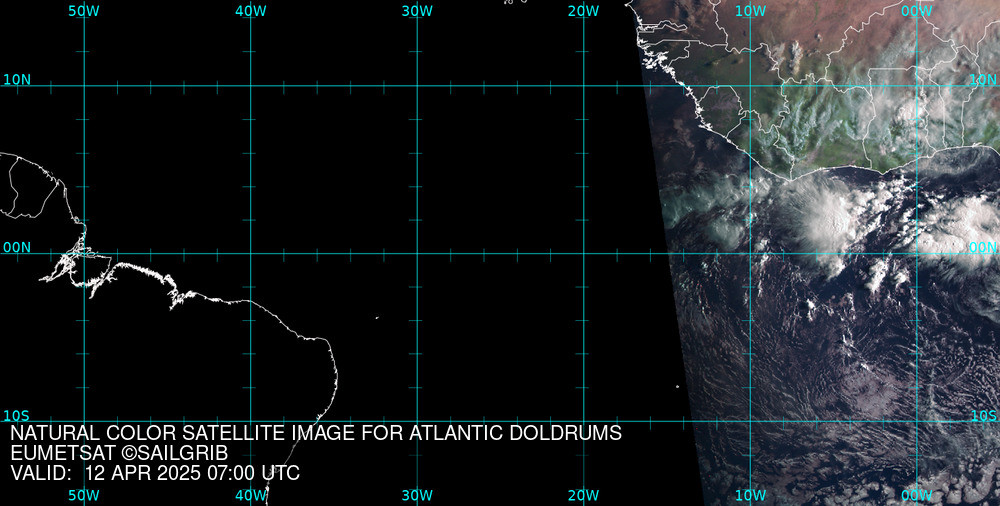Select the 10N latitude label on the right edge
Screen dimensions: 1000x506
pyautogui.click(x=983, y=80)
